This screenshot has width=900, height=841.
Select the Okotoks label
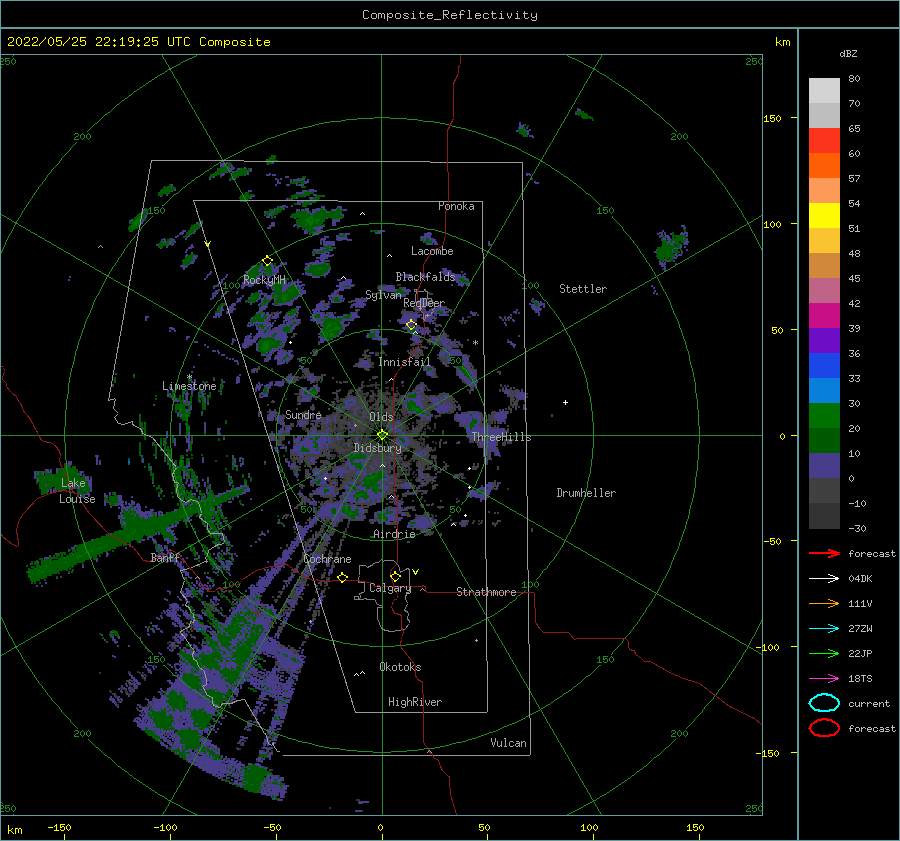(x=400, y=667)
